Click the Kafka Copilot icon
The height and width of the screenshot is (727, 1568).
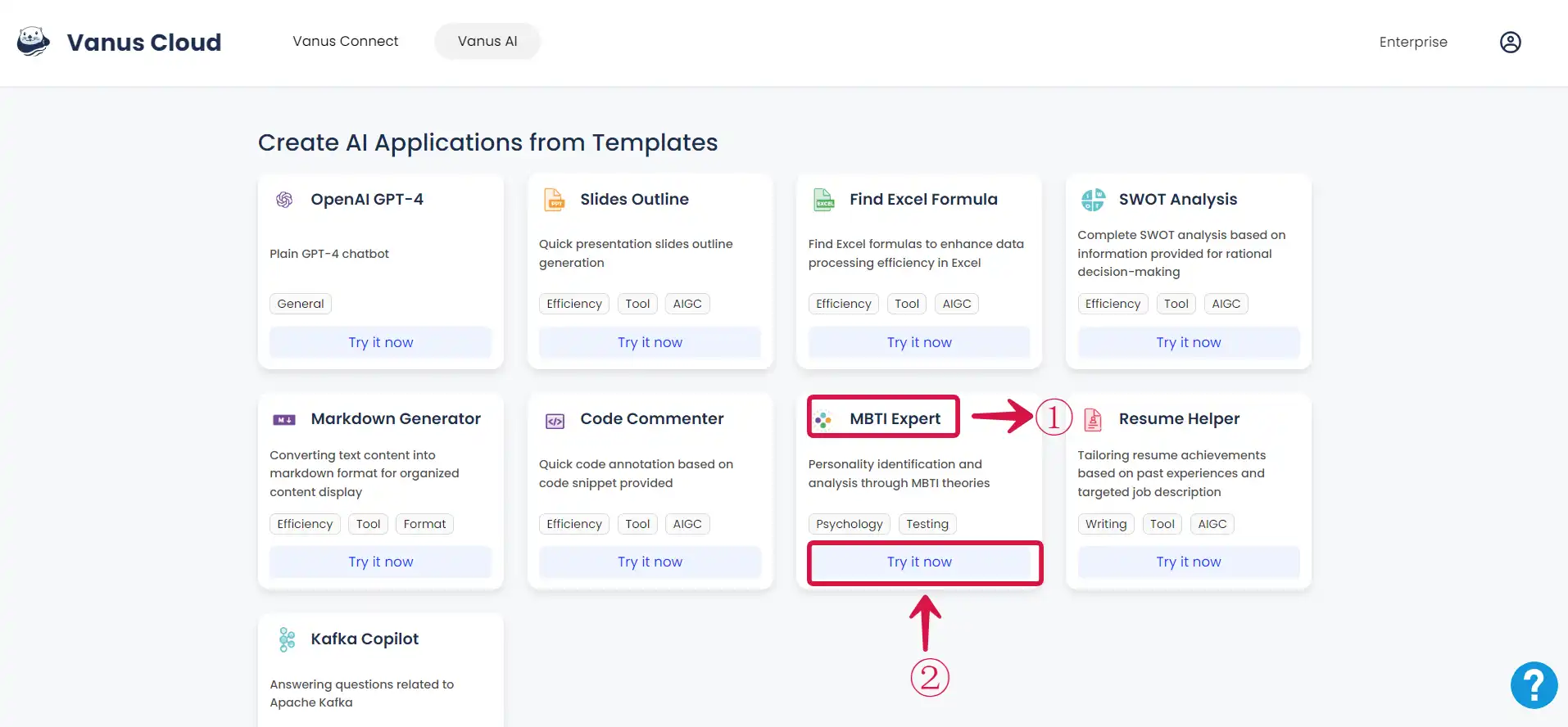(287, 639)
